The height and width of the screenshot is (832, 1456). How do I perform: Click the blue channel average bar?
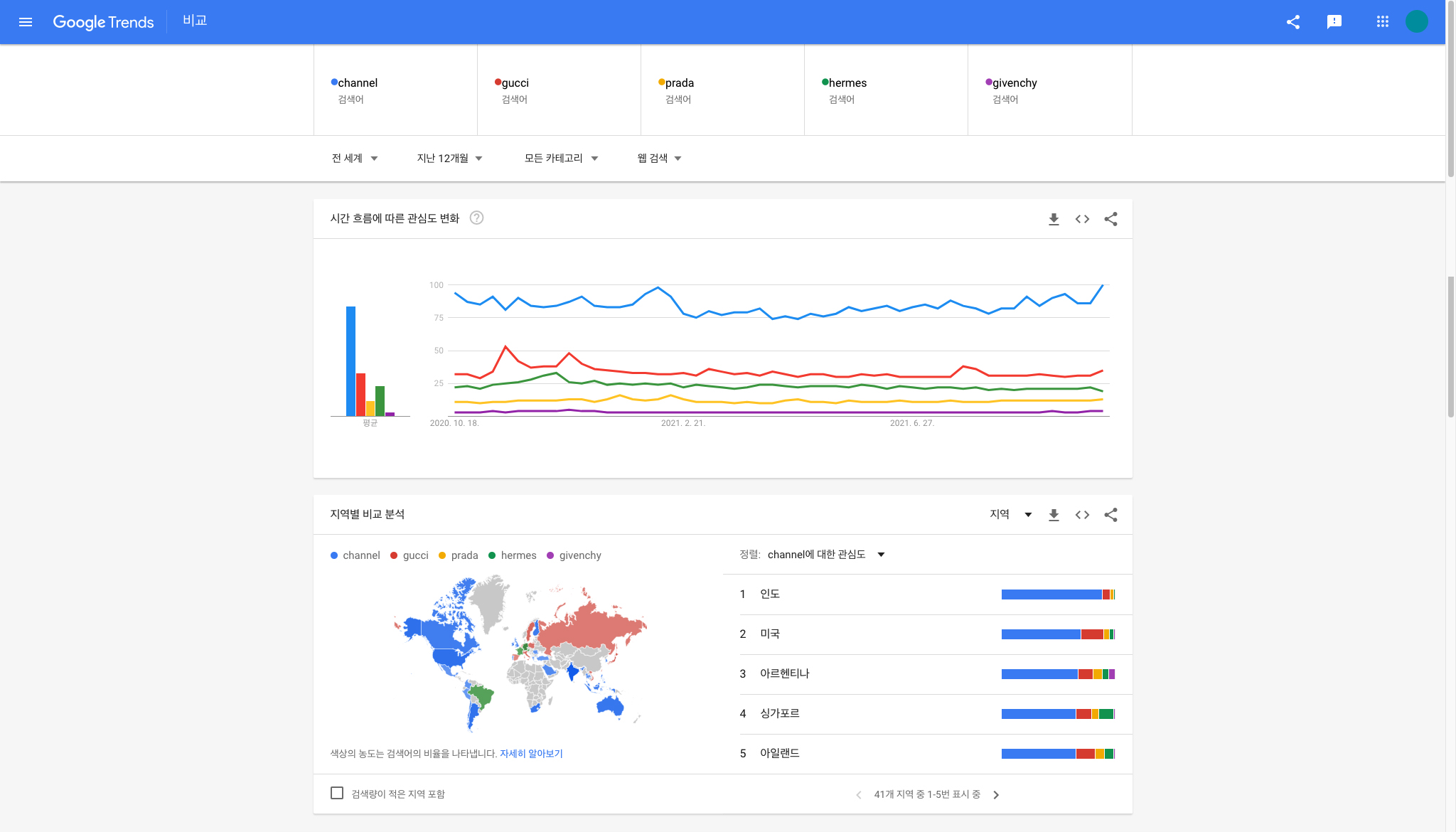click(350, 361)
